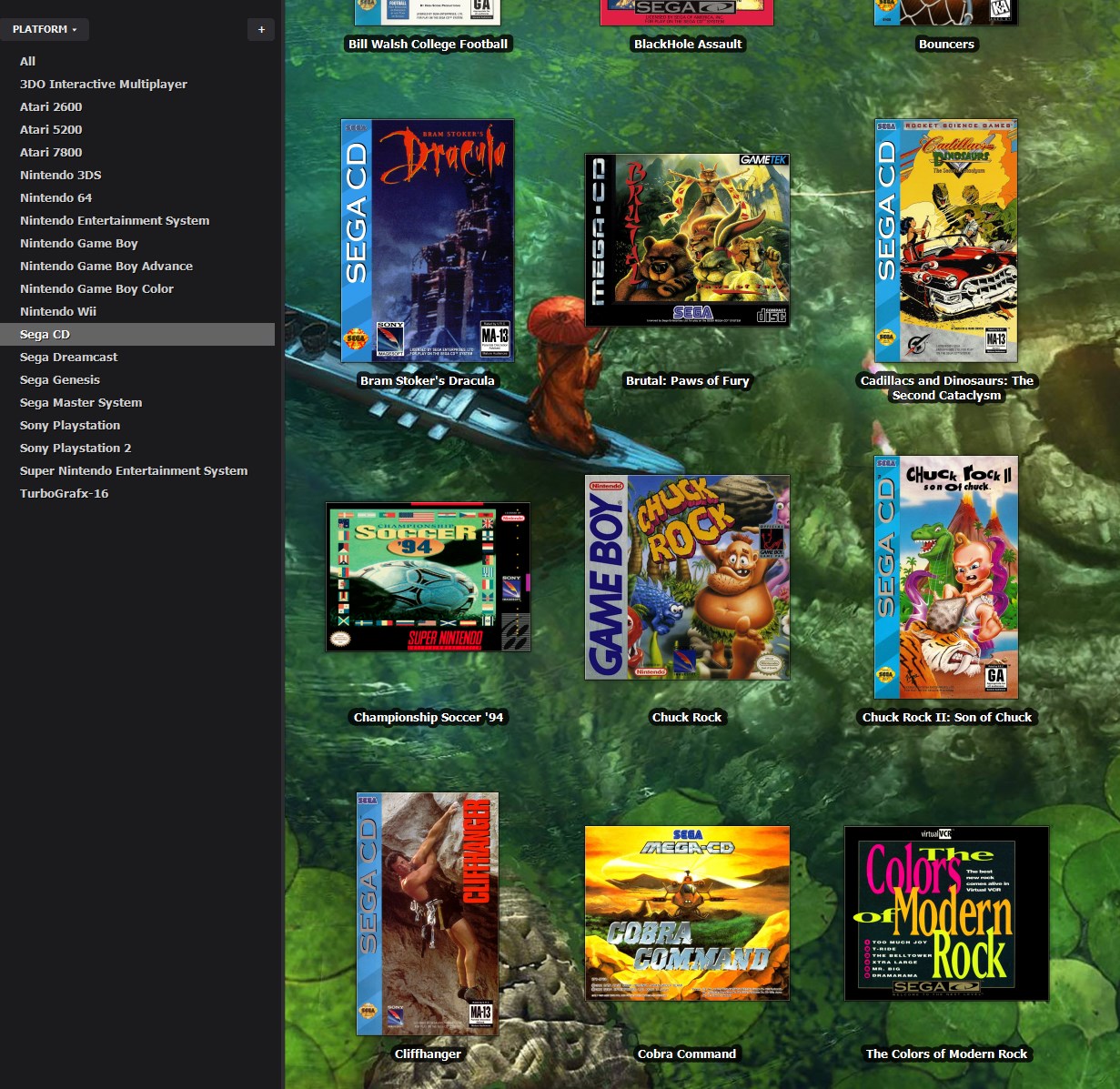This screenshot has height=1089, width=1120.
Task: Click The Colors of Modern Rock cover
Action: point(946,913)
